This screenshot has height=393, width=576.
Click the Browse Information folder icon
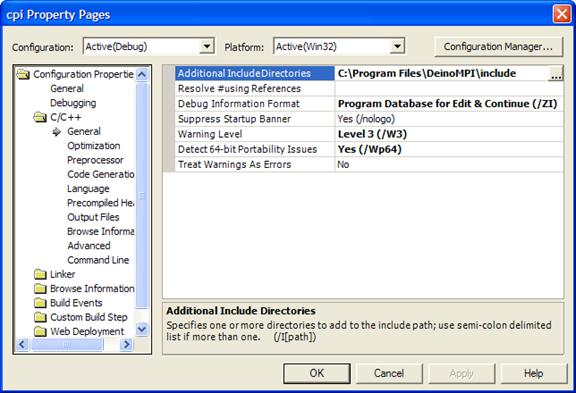pos(40,289)
